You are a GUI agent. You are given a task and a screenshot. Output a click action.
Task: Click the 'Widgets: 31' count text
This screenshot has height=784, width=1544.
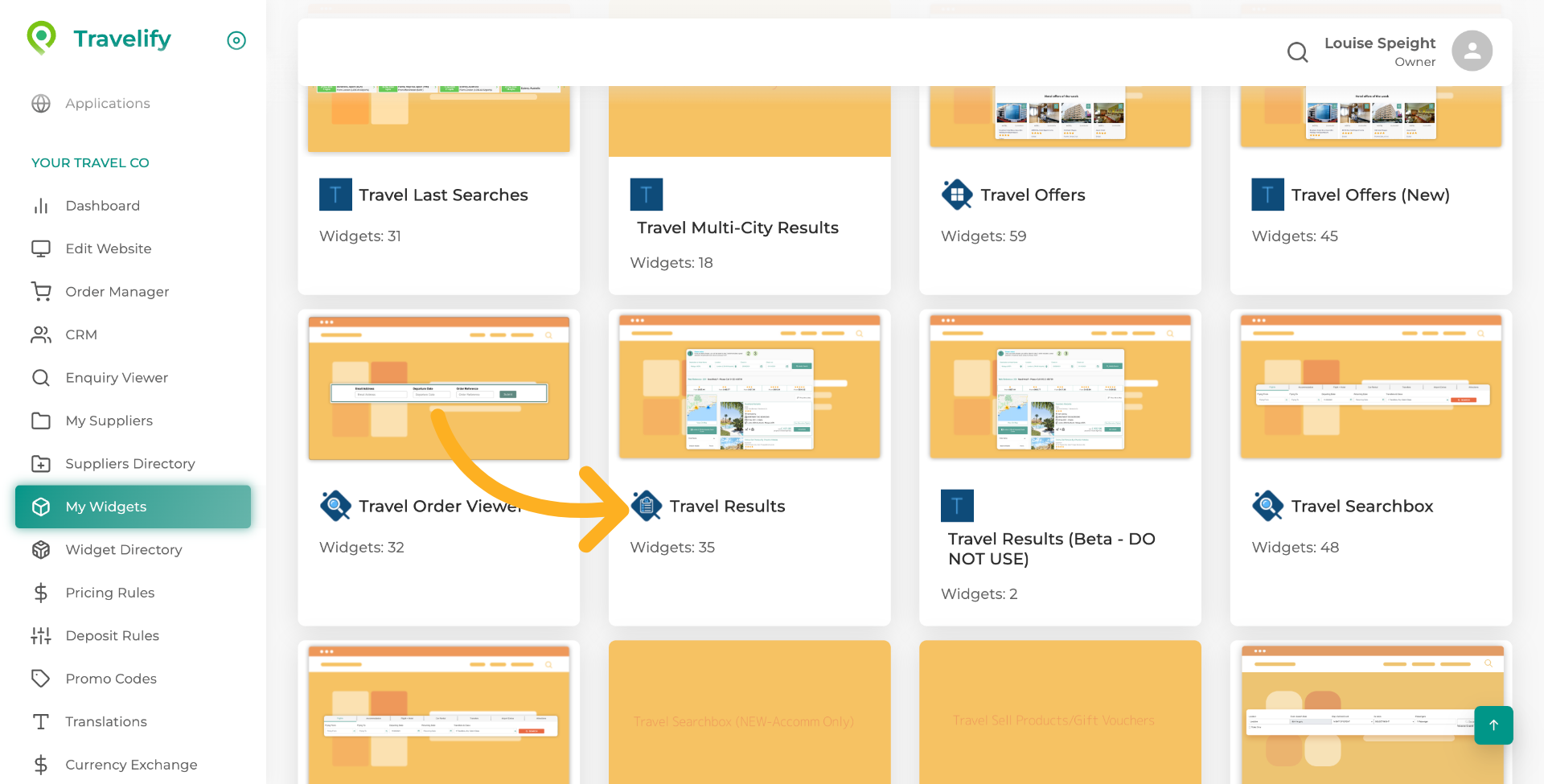(x=360, y=236)
